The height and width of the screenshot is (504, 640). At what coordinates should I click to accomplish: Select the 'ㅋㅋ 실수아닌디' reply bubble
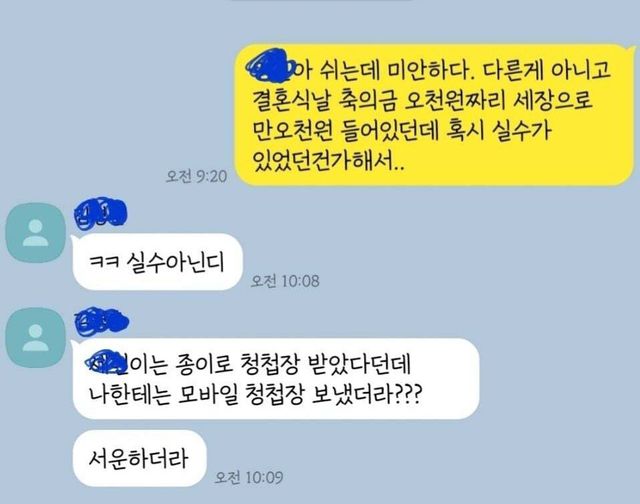[x=158, y=262]
